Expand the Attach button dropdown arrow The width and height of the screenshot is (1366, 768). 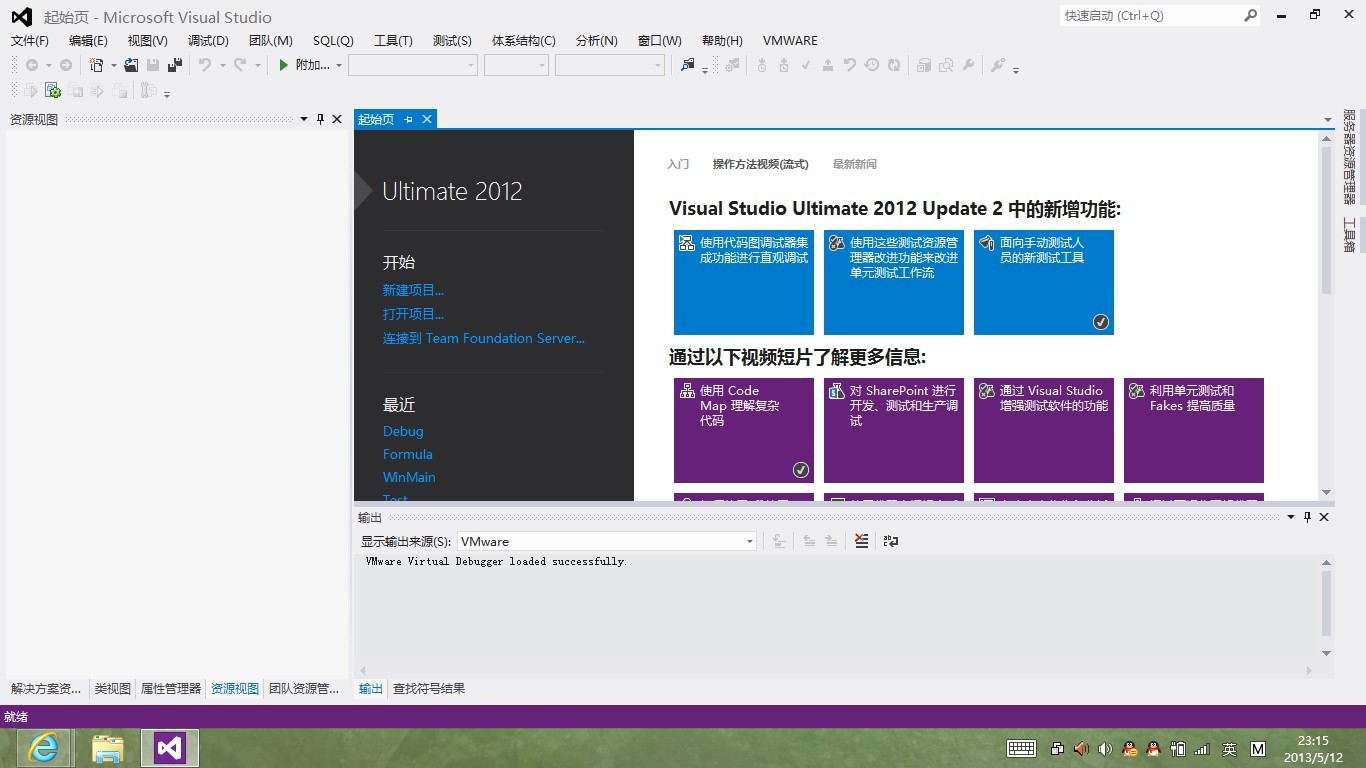339,65
